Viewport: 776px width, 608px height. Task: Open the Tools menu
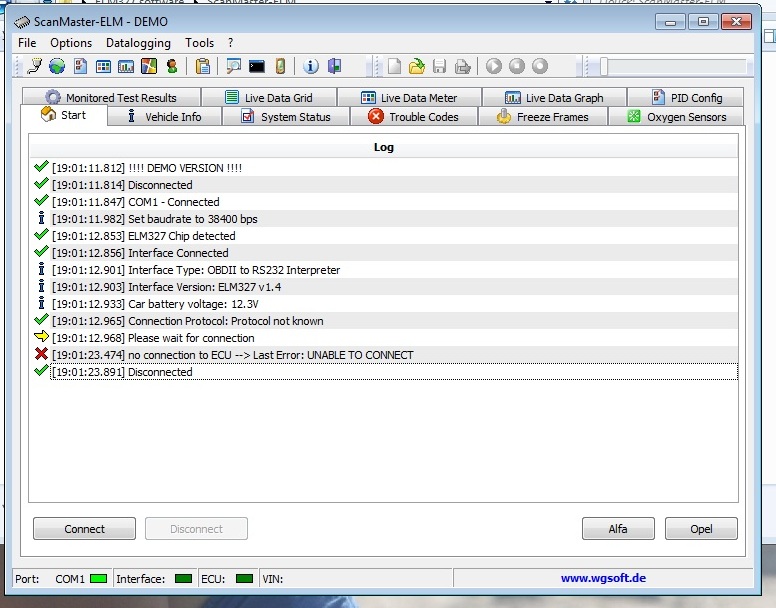tap(199, 43)
